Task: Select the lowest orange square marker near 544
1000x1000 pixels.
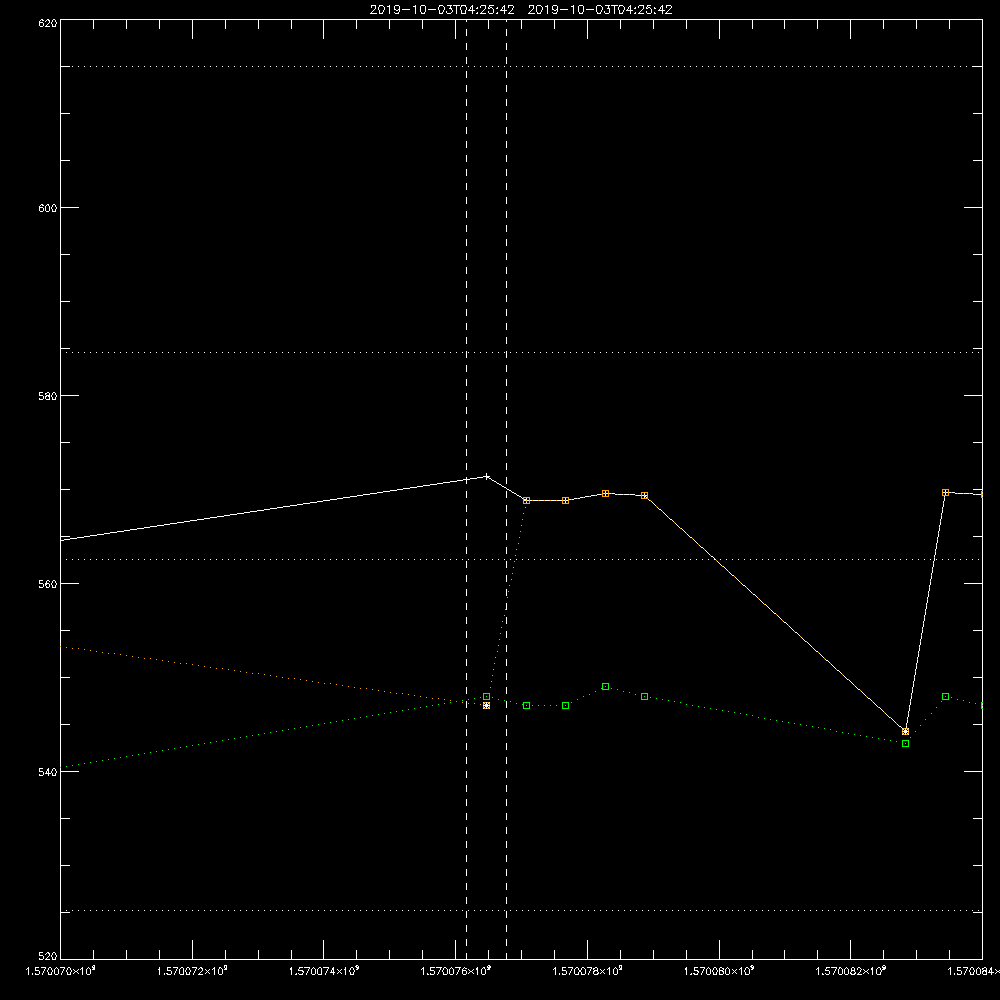Action: 906,732
